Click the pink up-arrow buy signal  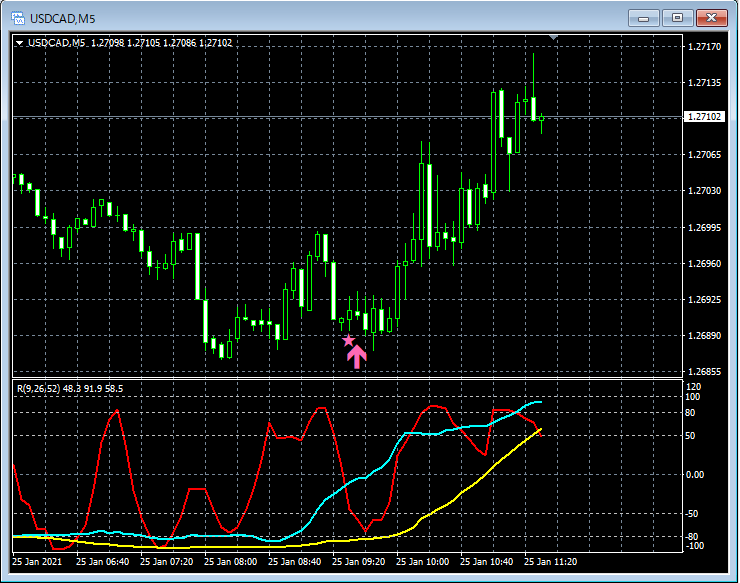point(357,356)
